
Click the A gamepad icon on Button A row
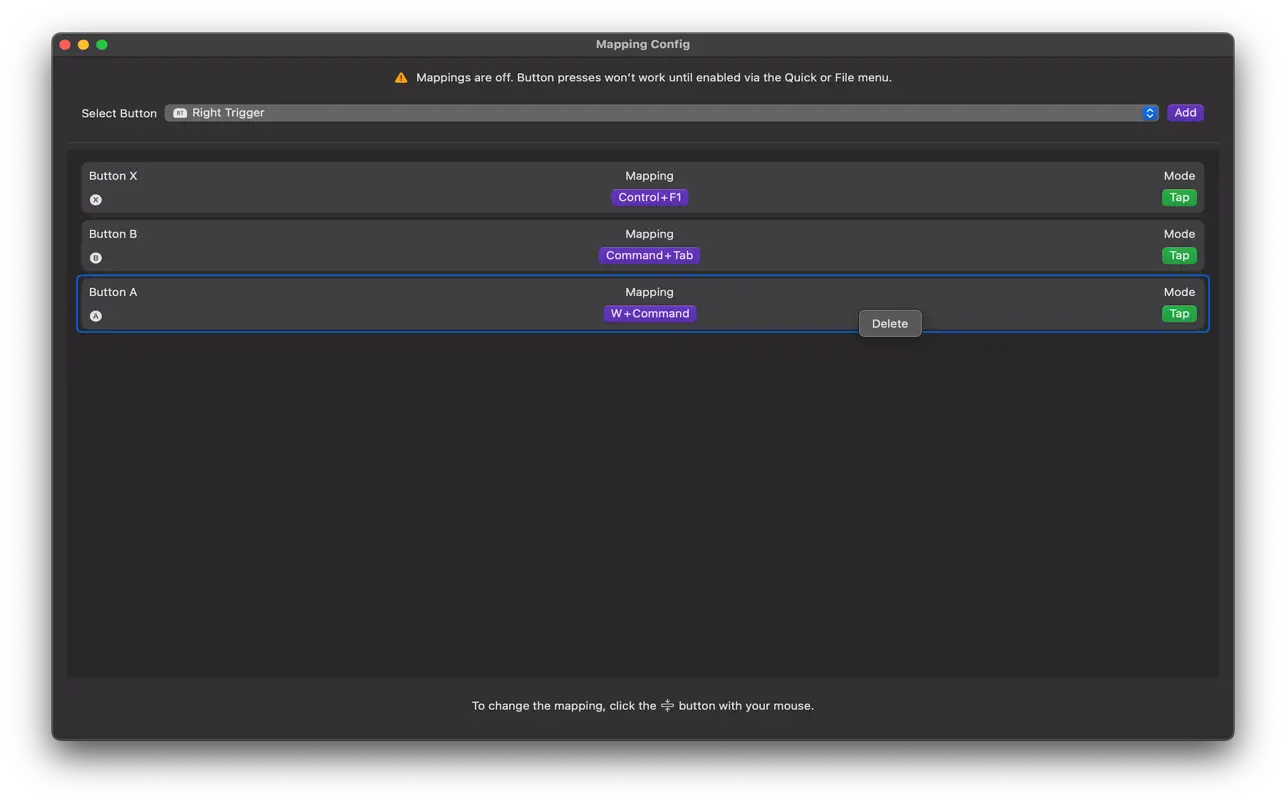click(95, 315)
